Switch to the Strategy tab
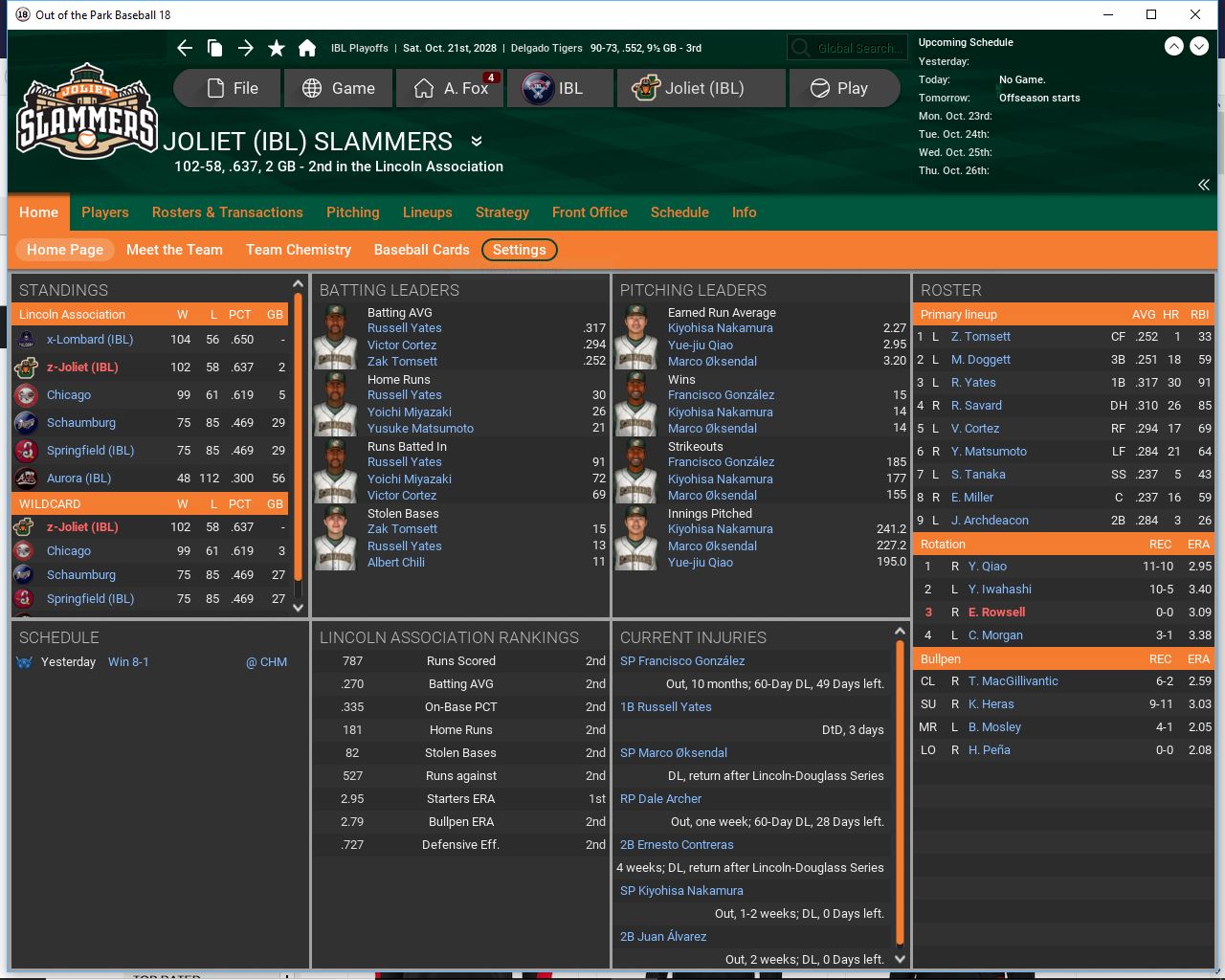Screen dimensions: 1225x980 (x=502, y=212)
